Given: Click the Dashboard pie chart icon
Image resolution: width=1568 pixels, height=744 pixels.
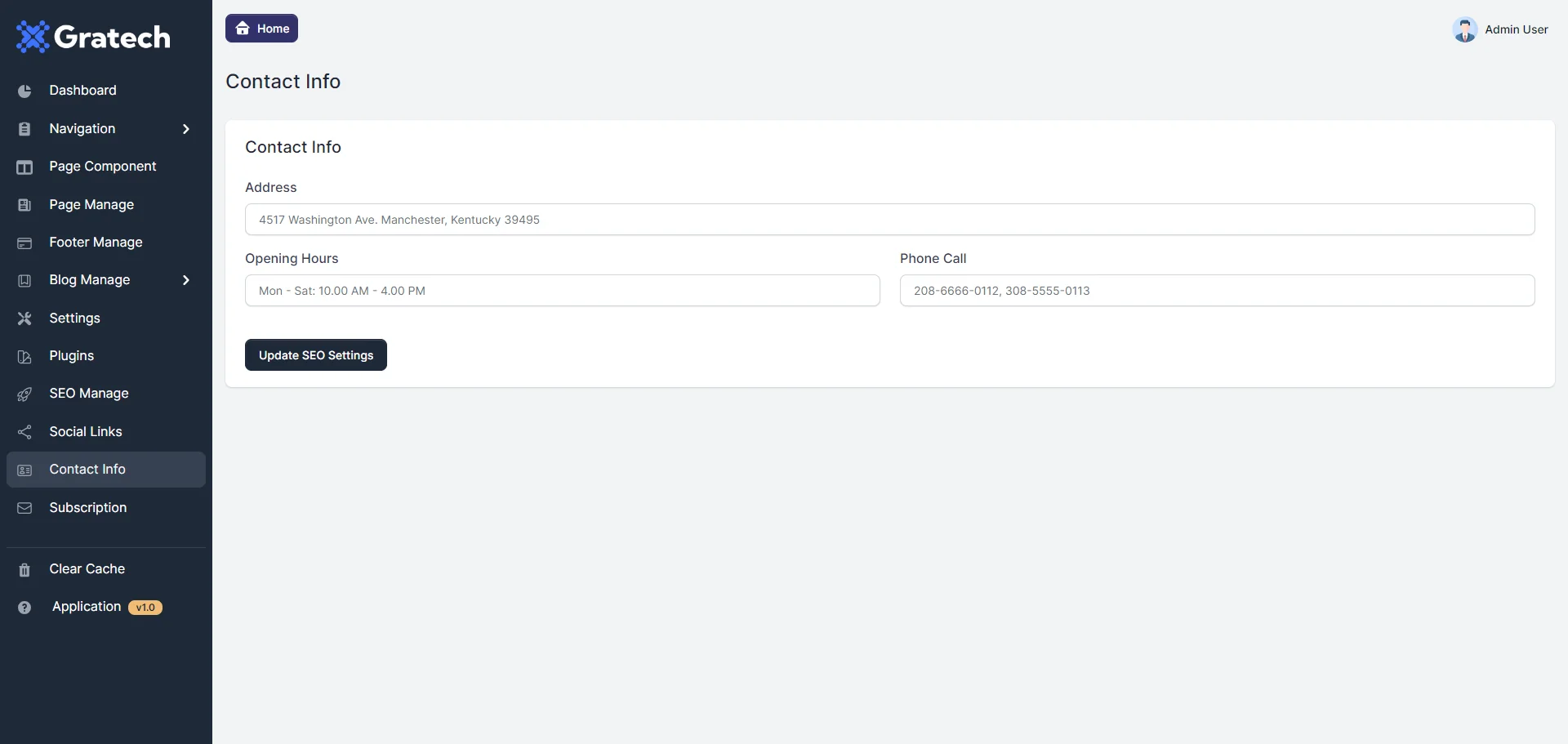Looking at the screenshot, I should pos(24,91).
